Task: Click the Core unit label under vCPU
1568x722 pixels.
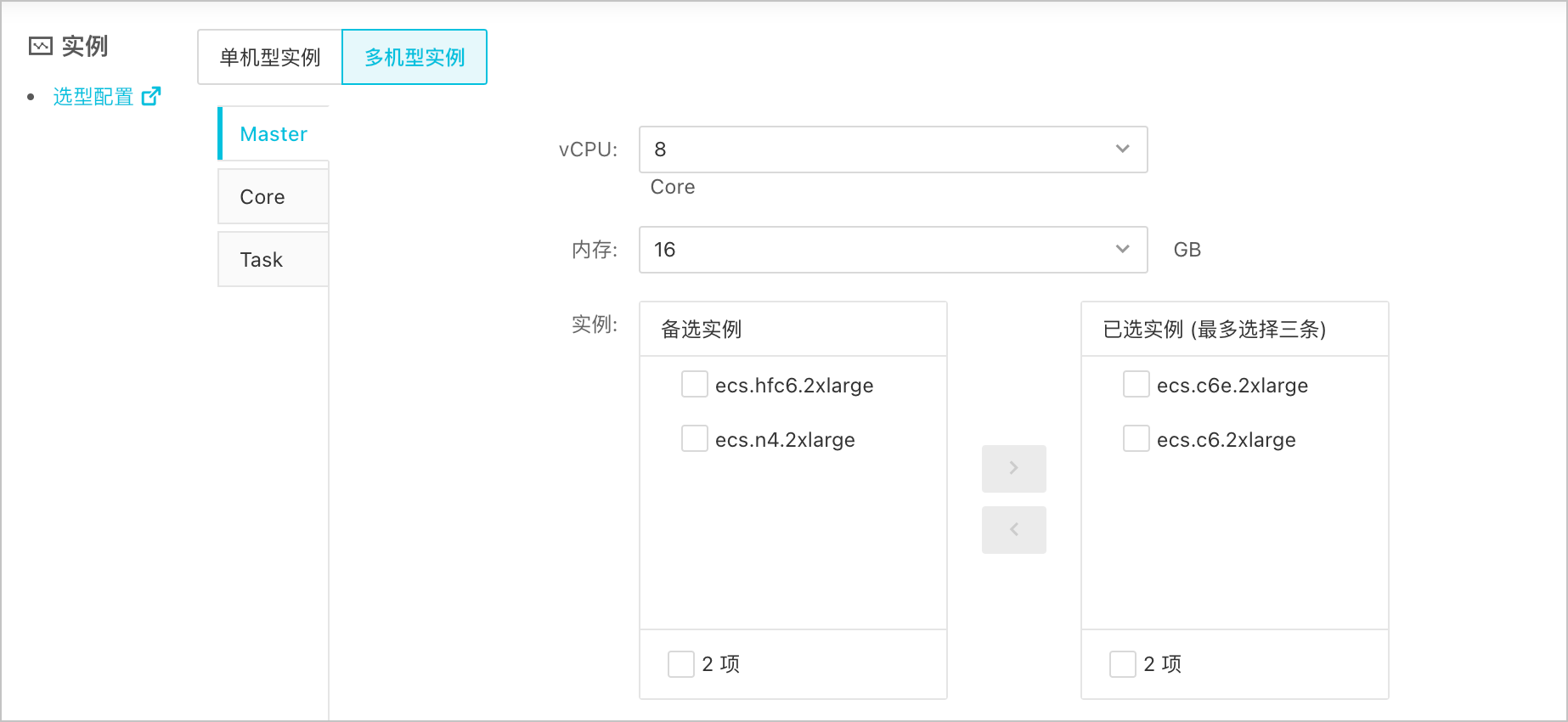Action: point(673,187)
